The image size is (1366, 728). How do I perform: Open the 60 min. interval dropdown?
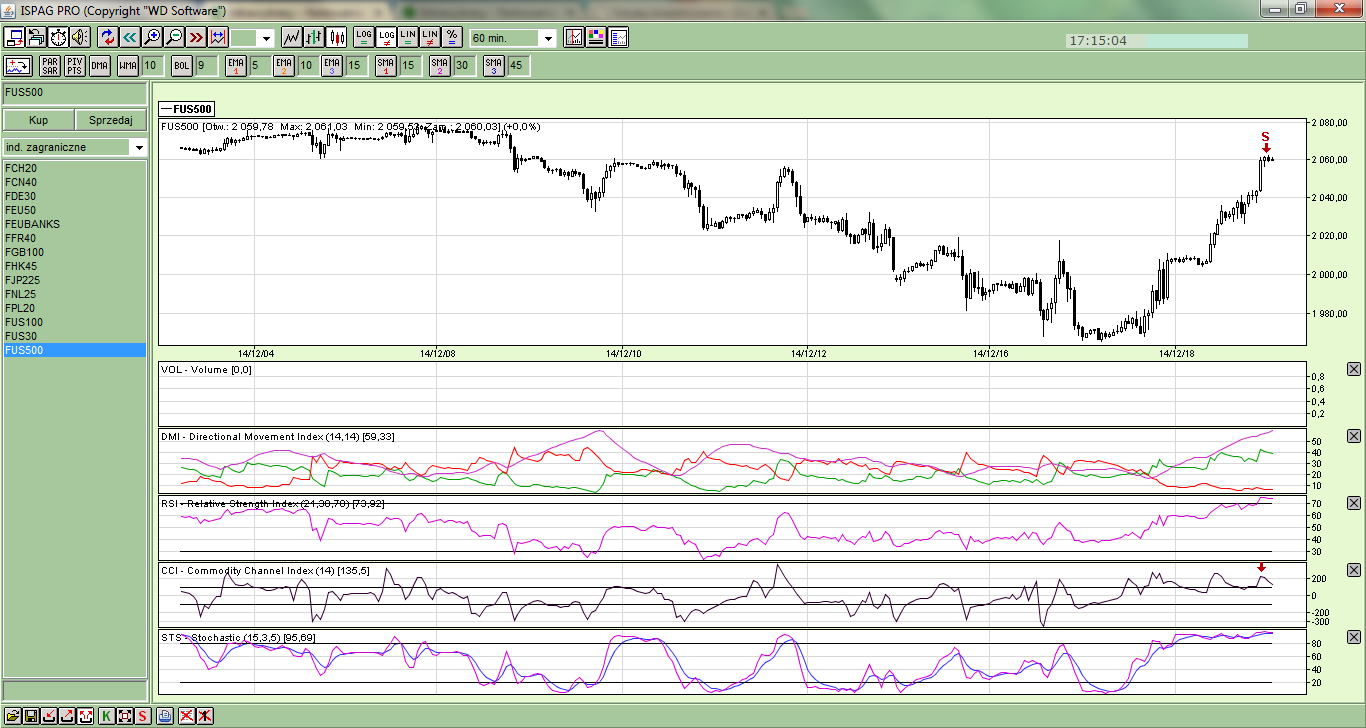(x=547, y=38)
